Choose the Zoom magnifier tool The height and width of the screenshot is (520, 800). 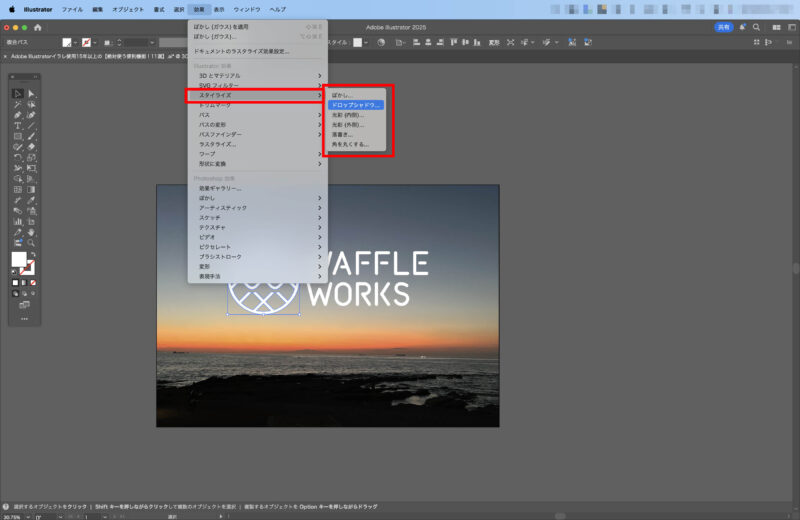(31, 242)
